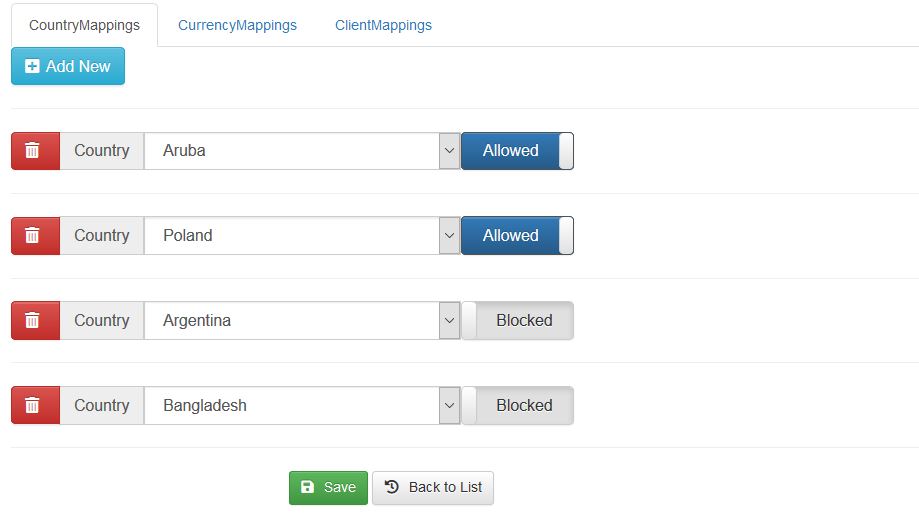Toggle Argentina from Blocked to Allowed

point(517,321)
